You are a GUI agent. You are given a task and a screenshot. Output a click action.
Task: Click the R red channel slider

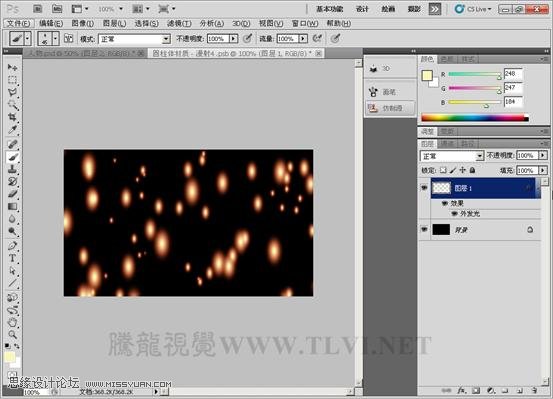pyautogui.click(x=475, y=74)
